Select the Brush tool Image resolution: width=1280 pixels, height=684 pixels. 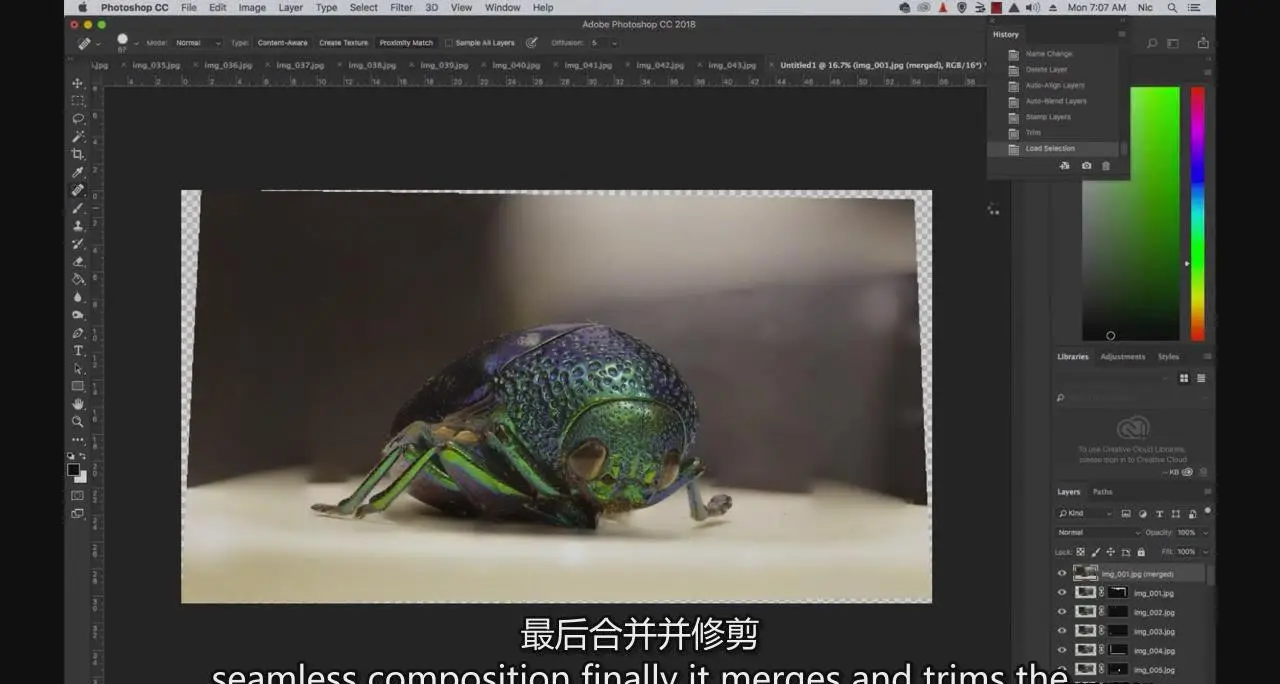click(78, 208)
